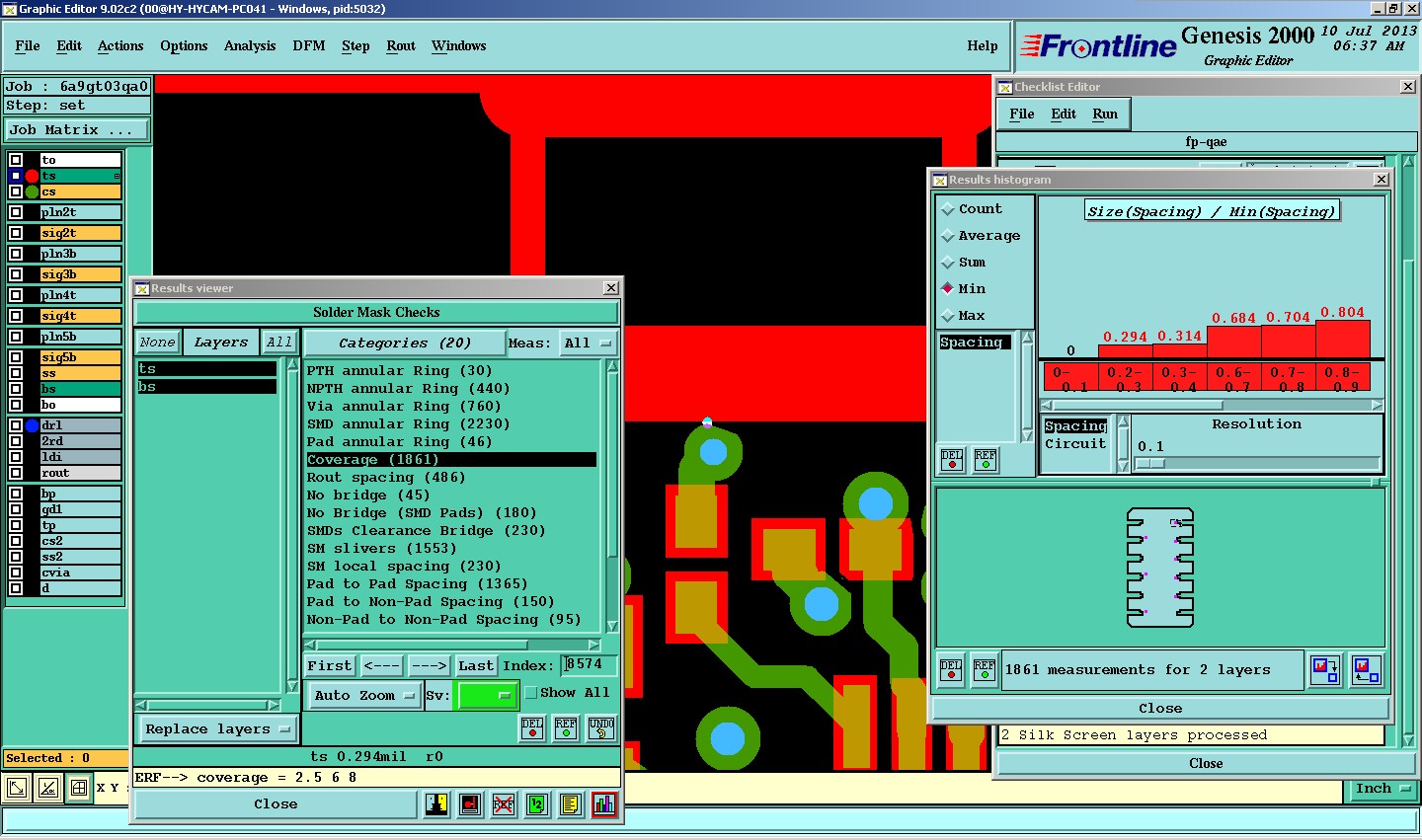The width and height of the screenshot is (1422, 840).
Task: Toggle the Show All checkbox
Action: [531, 693]
